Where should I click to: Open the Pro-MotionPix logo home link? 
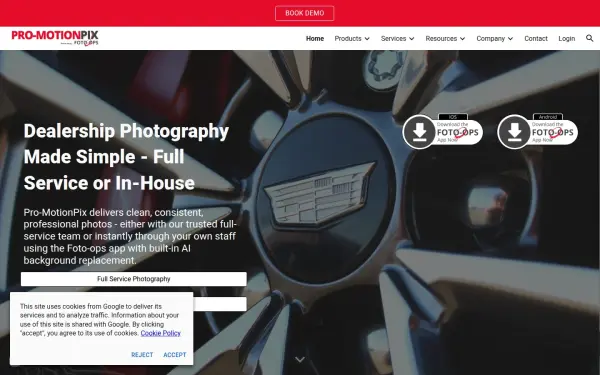[55, 38]
